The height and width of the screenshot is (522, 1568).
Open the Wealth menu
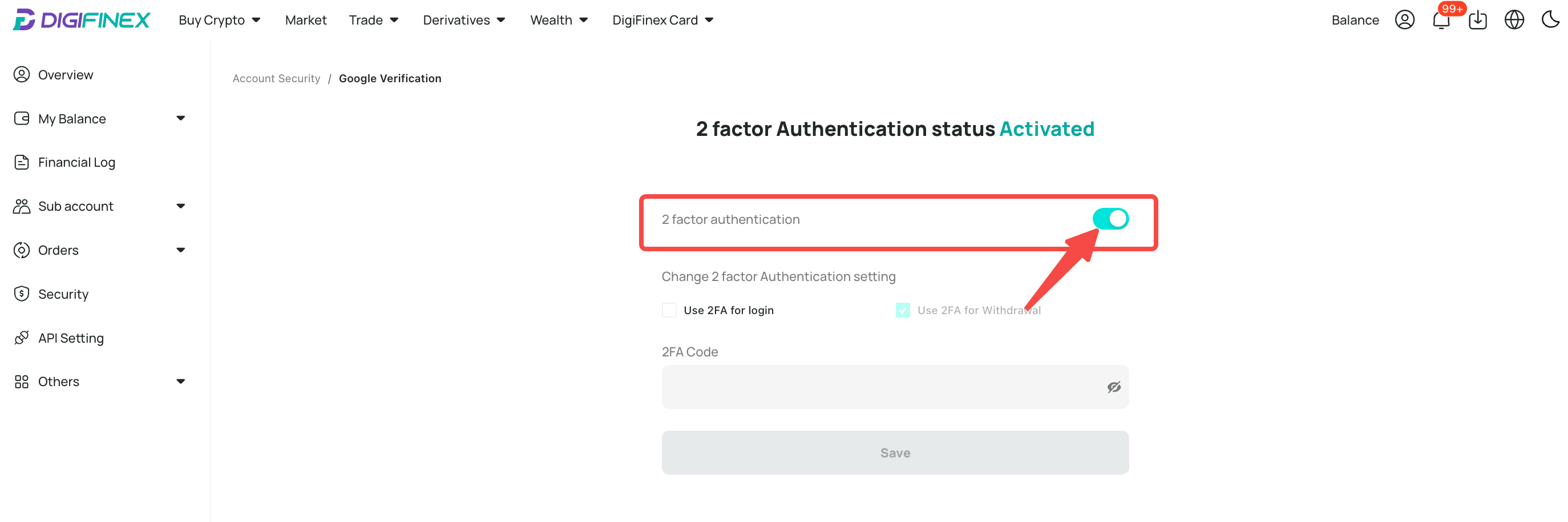coord(551,20)
